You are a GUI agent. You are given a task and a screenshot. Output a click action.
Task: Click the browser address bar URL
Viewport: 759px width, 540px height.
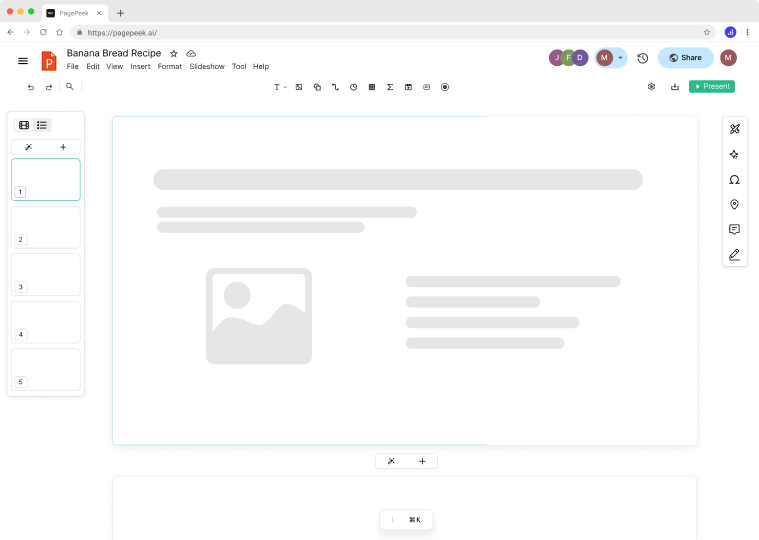pyautogui.click(x=122, y=33)
